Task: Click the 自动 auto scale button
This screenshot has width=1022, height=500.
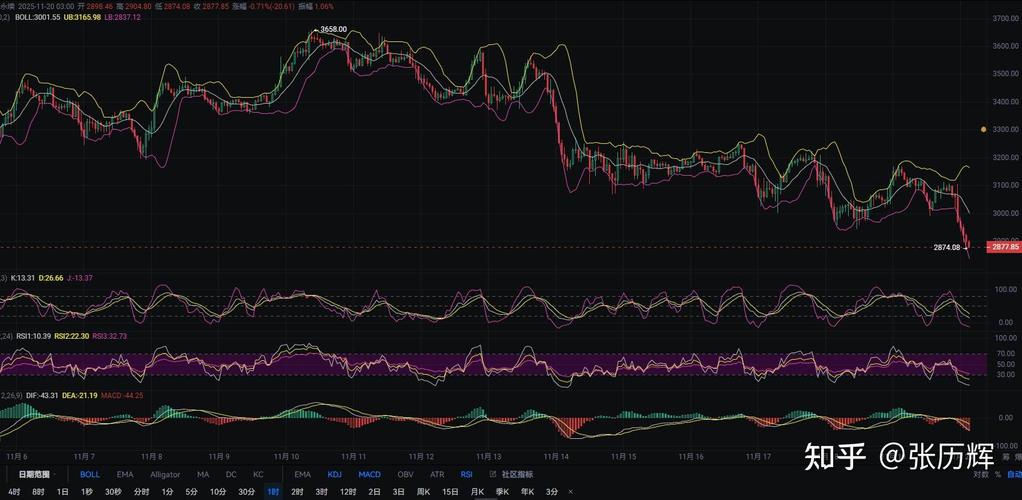Action: tap(1014, 474)
